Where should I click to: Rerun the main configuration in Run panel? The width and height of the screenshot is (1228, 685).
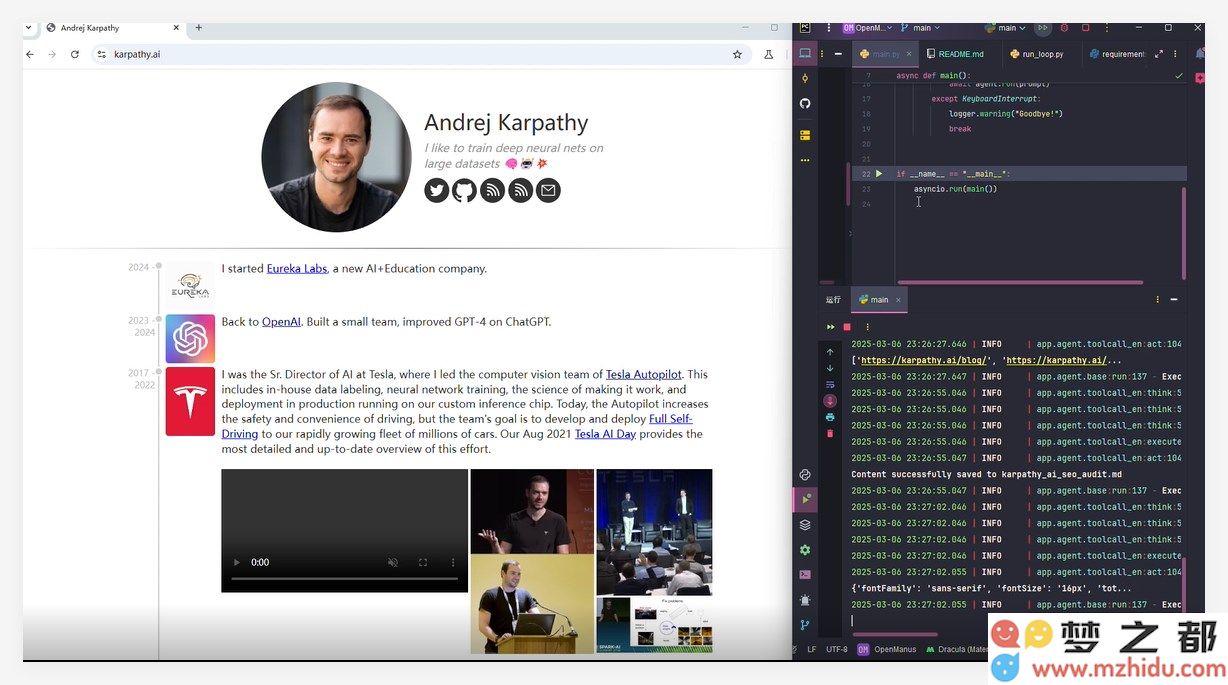point(830,327)
